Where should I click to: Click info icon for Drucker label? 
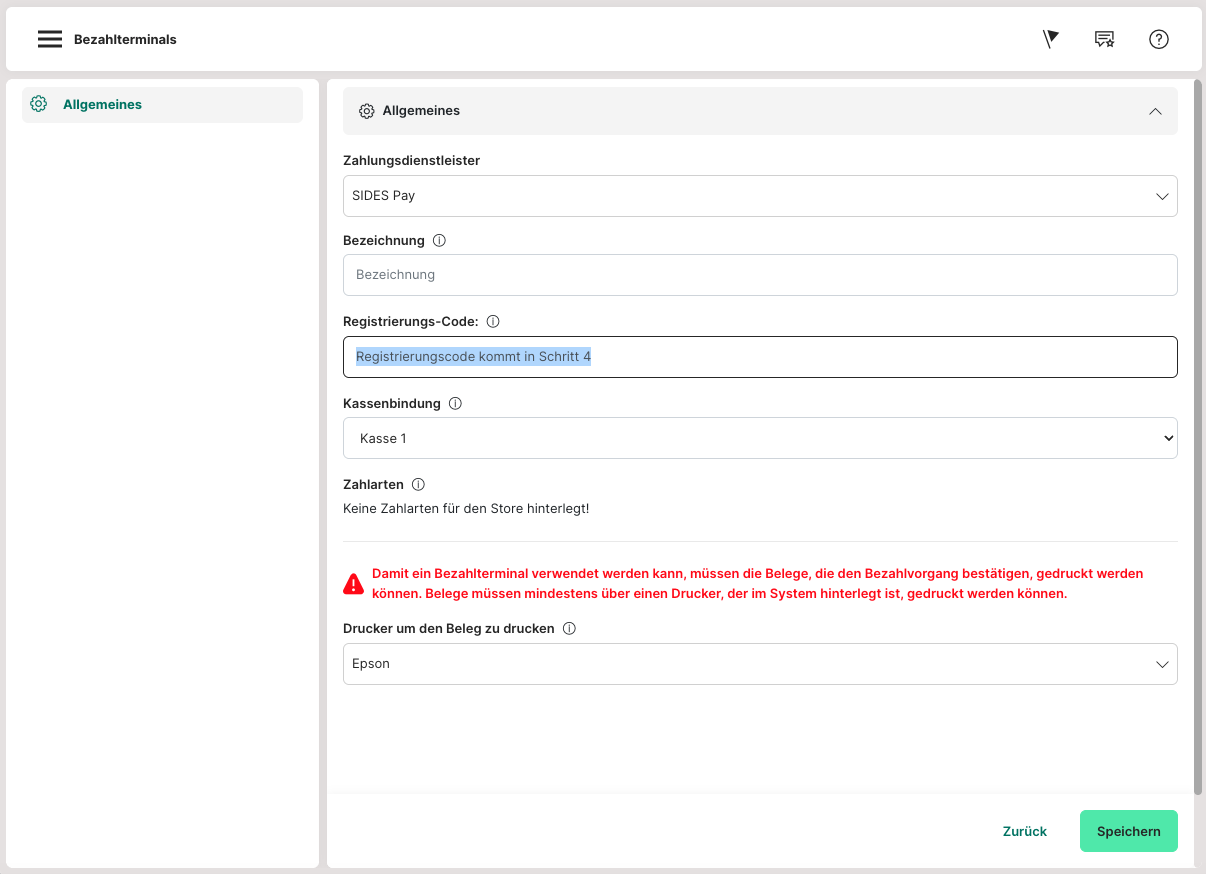[x=569, y=629]
